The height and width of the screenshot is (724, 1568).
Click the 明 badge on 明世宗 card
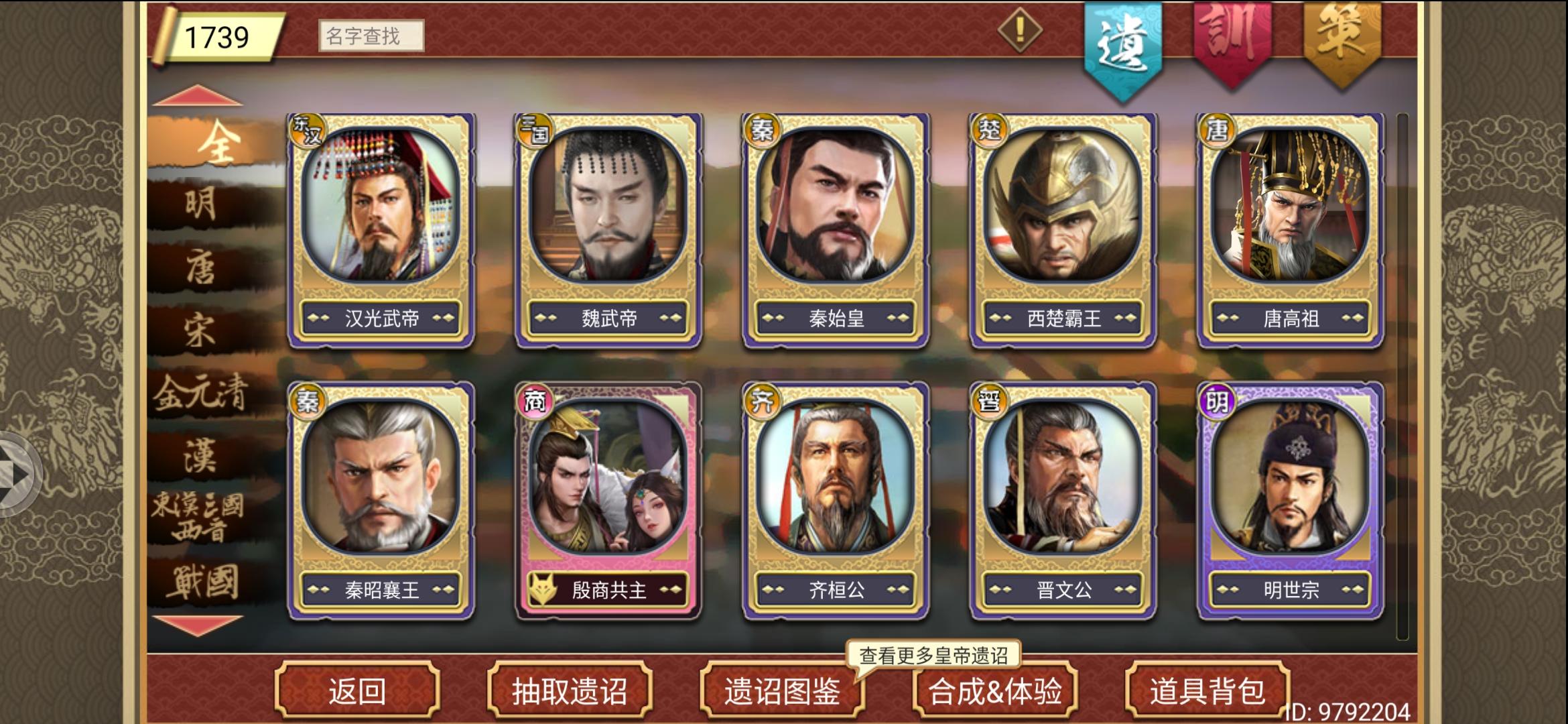1216,402
